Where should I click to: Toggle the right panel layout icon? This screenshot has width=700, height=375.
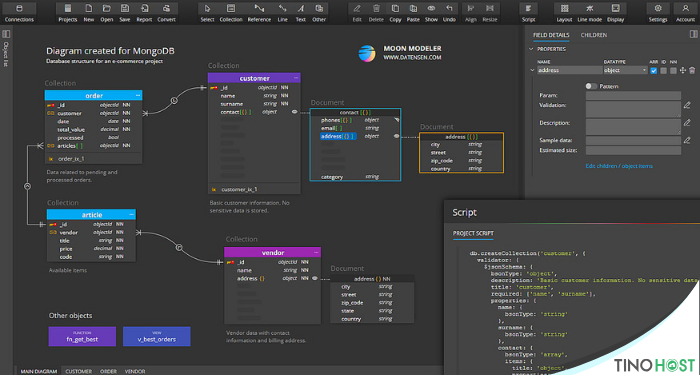click(693, 34)
